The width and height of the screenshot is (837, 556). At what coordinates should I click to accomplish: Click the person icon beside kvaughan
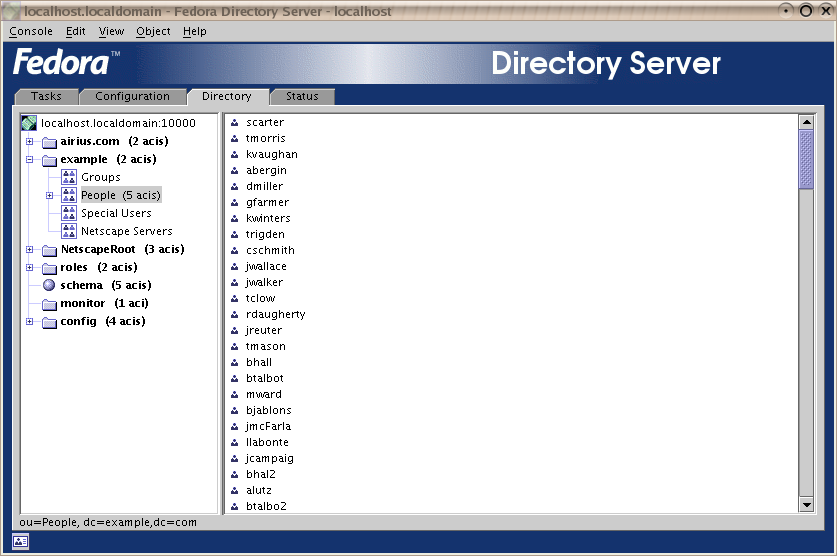(234, 155)
